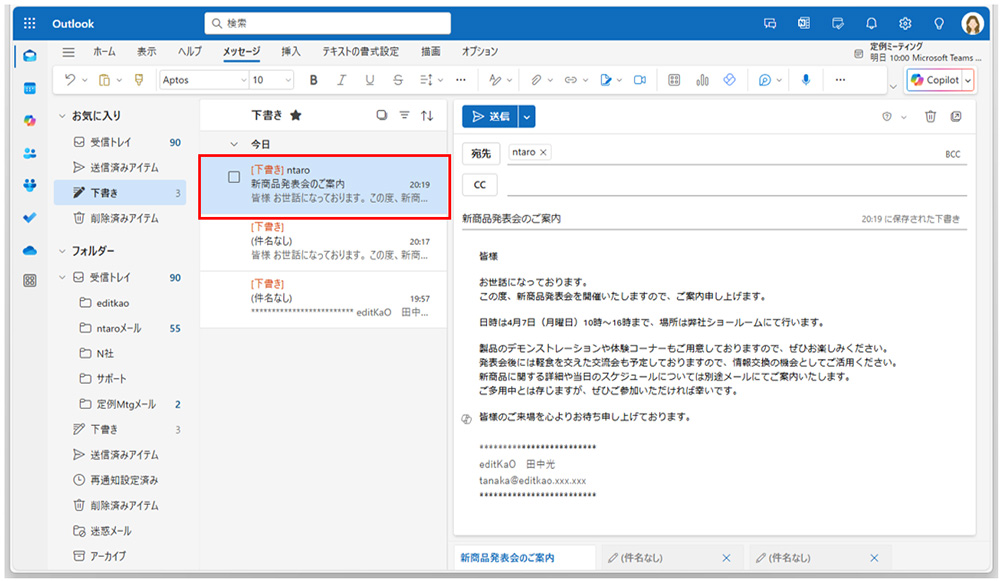Image resolution: width=1000 pixels, height=581 pixels.
Task: Click the dictate microphone icon
Action: pos(805,80)
